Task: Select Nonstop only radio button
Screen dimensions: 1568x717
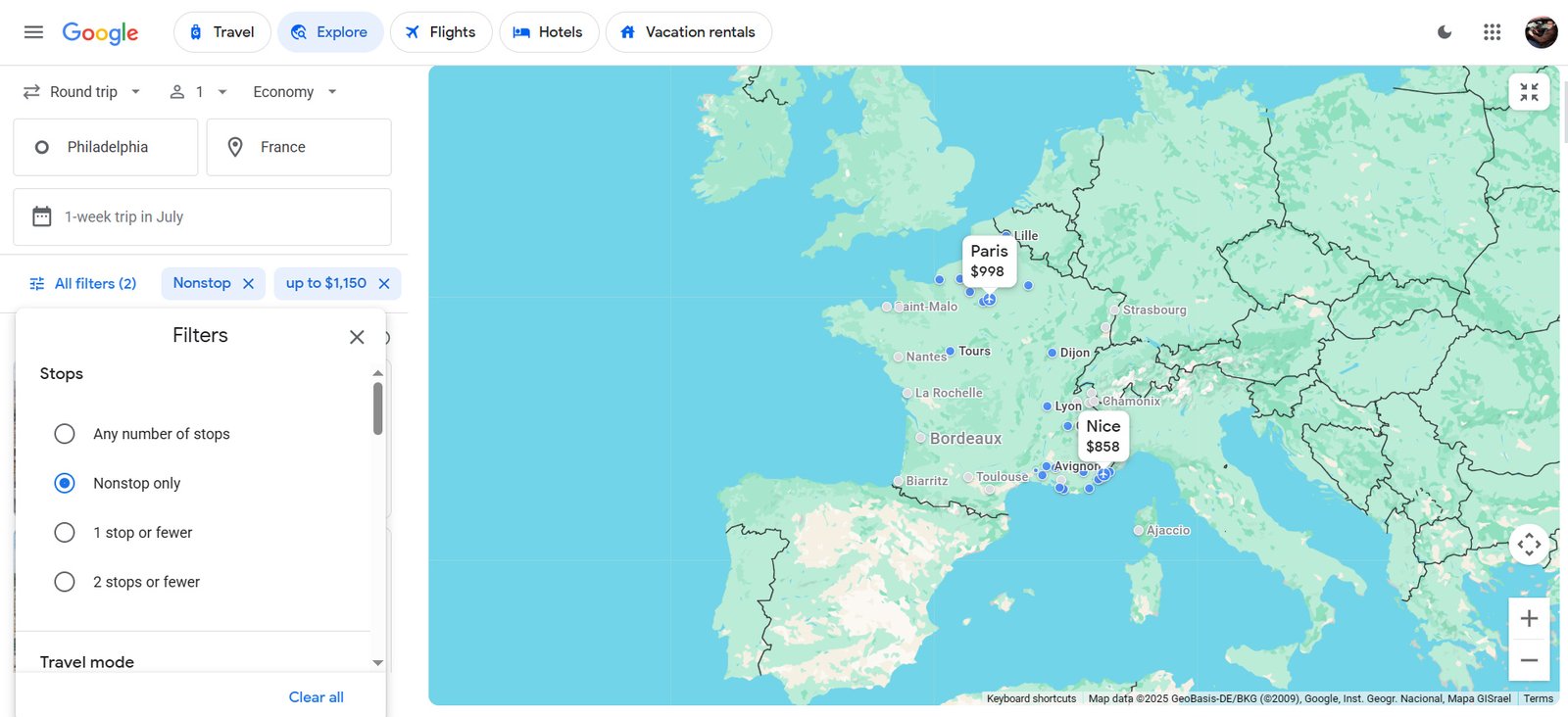Action: [65, 483]
